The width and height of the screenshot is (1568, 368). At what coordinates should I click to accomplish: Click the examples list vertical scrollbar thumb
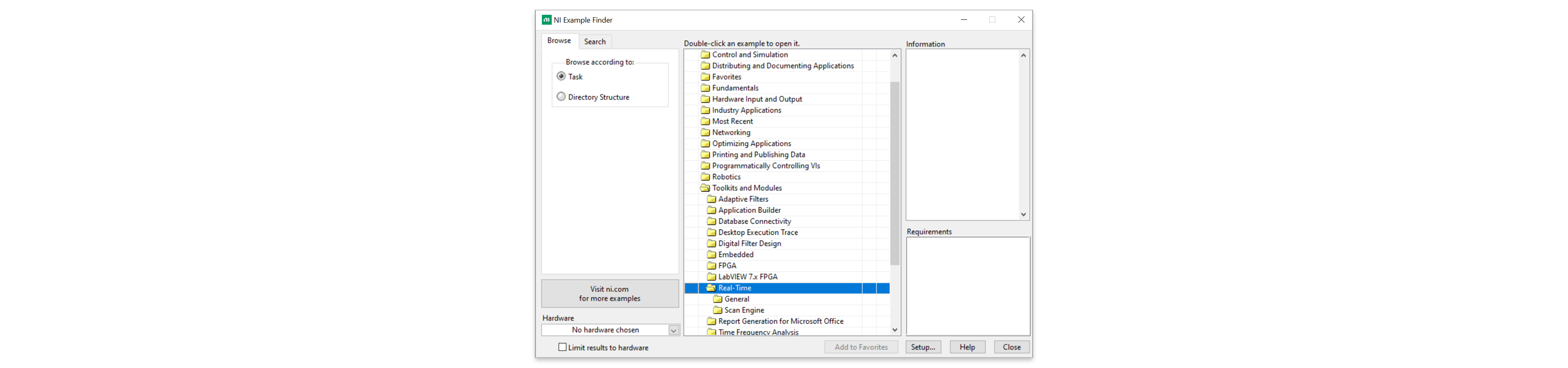coord(895,174)
